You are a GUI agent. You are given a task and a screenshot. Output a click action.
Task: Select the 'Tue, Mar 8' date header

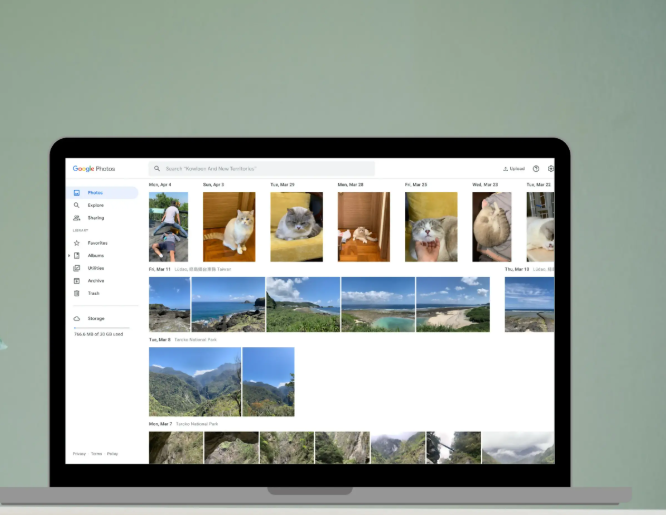[160, 340]
